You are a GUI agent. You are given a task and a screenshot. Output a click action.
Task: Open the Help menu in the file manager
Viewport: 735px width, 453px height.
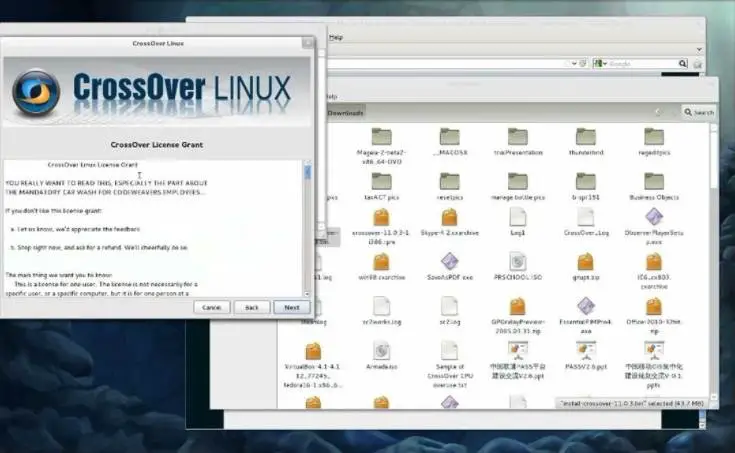[331, 96]
